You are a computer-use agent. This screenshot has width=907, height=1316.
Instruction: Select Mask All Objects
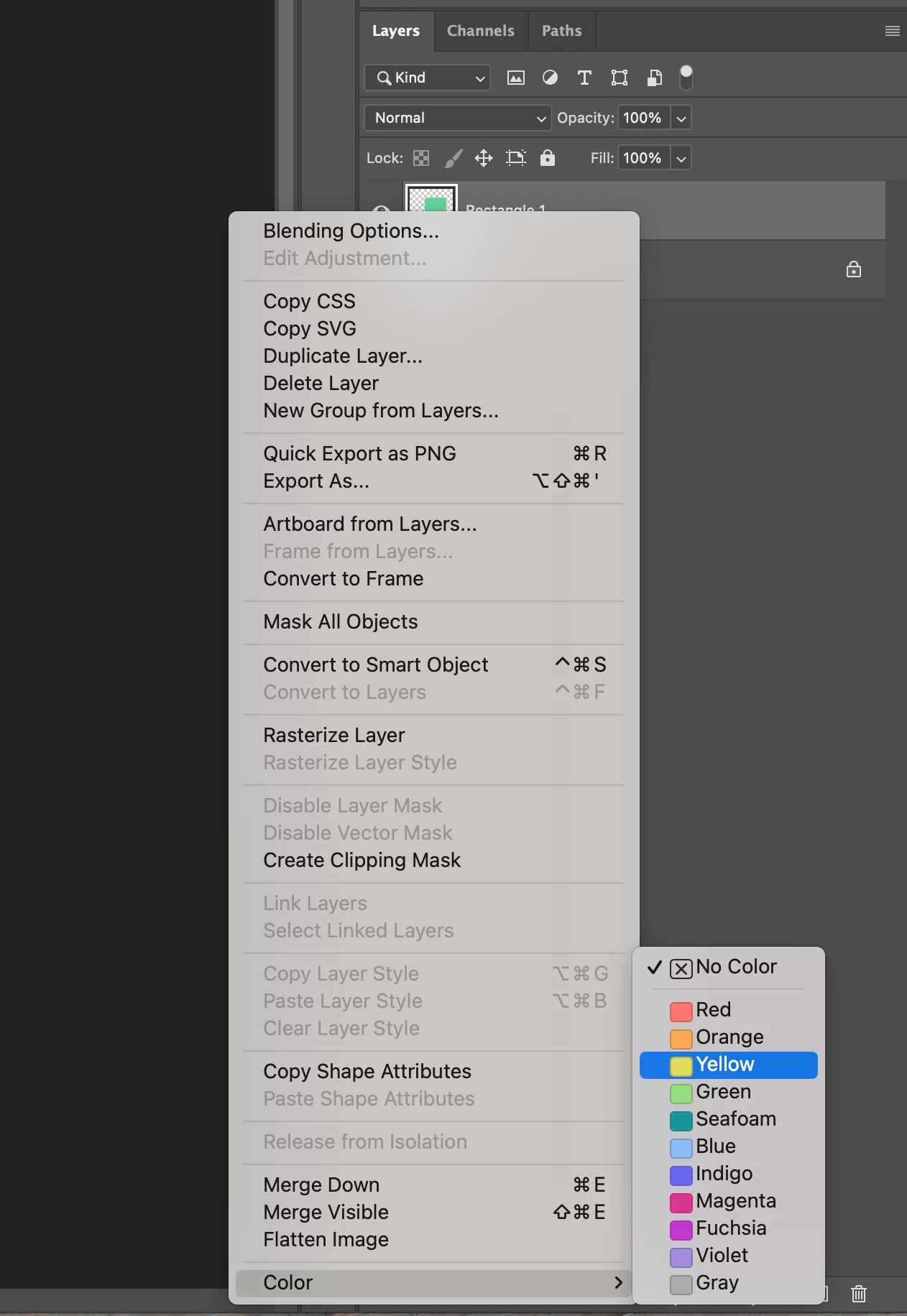[x=434, y=621]
